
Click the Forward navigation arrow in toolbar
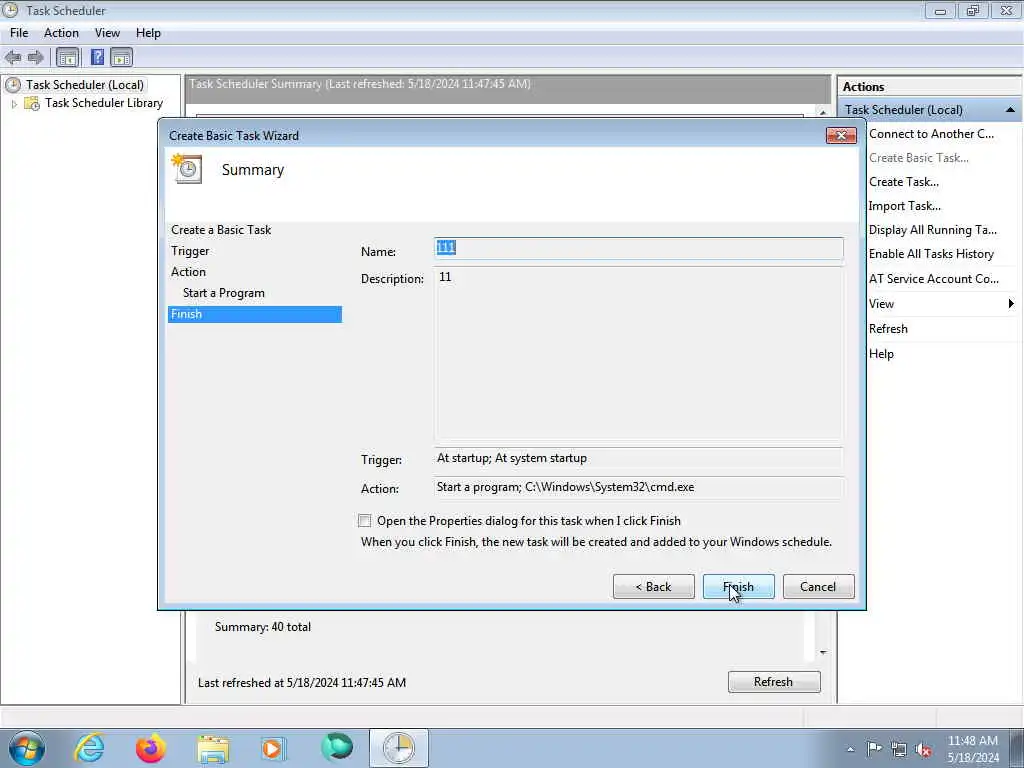pos(35,57)
